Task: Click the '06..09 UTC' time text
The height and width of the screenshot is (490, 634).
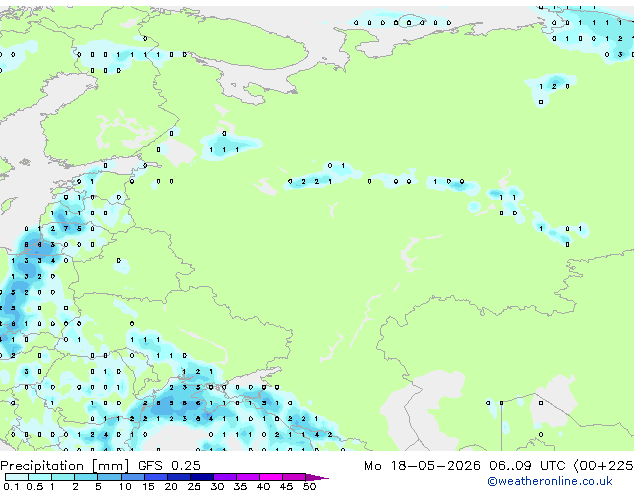Action: coord(527,466)
